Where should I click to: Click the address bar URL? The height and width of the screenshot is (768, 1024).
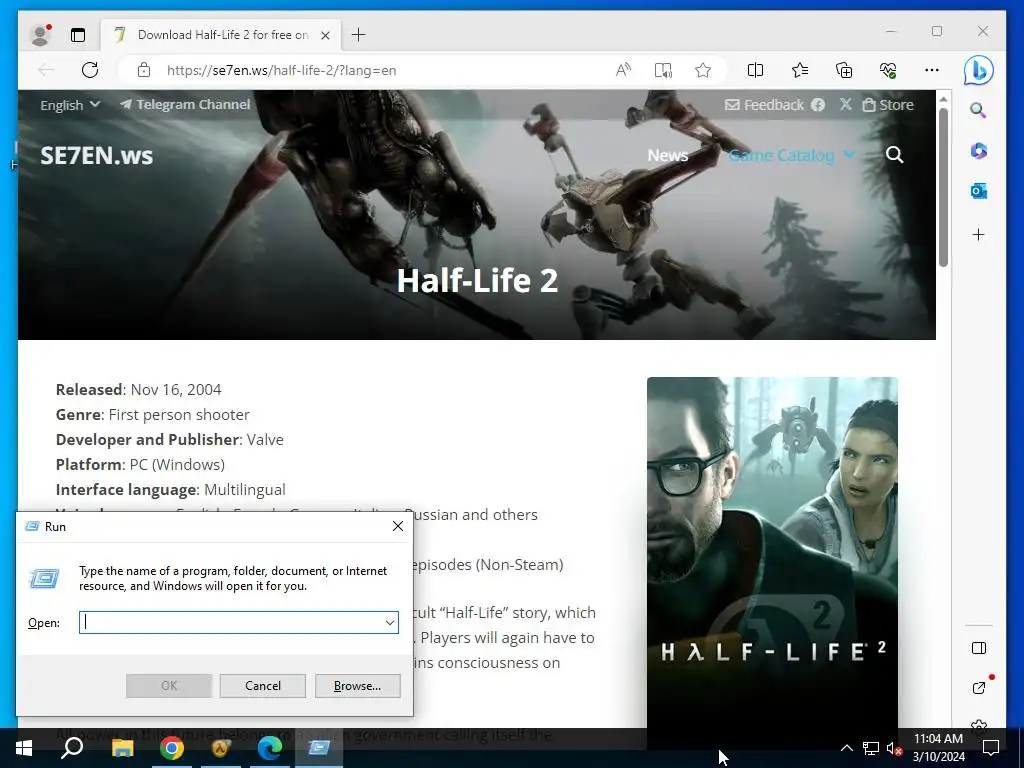pyautogui.click(x=281, y=71)
